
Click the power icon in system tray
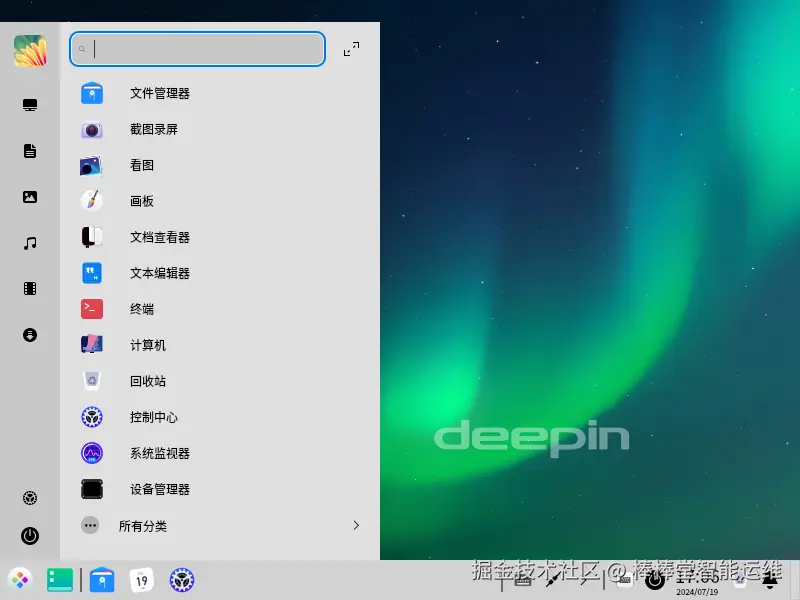pos(655,580)
